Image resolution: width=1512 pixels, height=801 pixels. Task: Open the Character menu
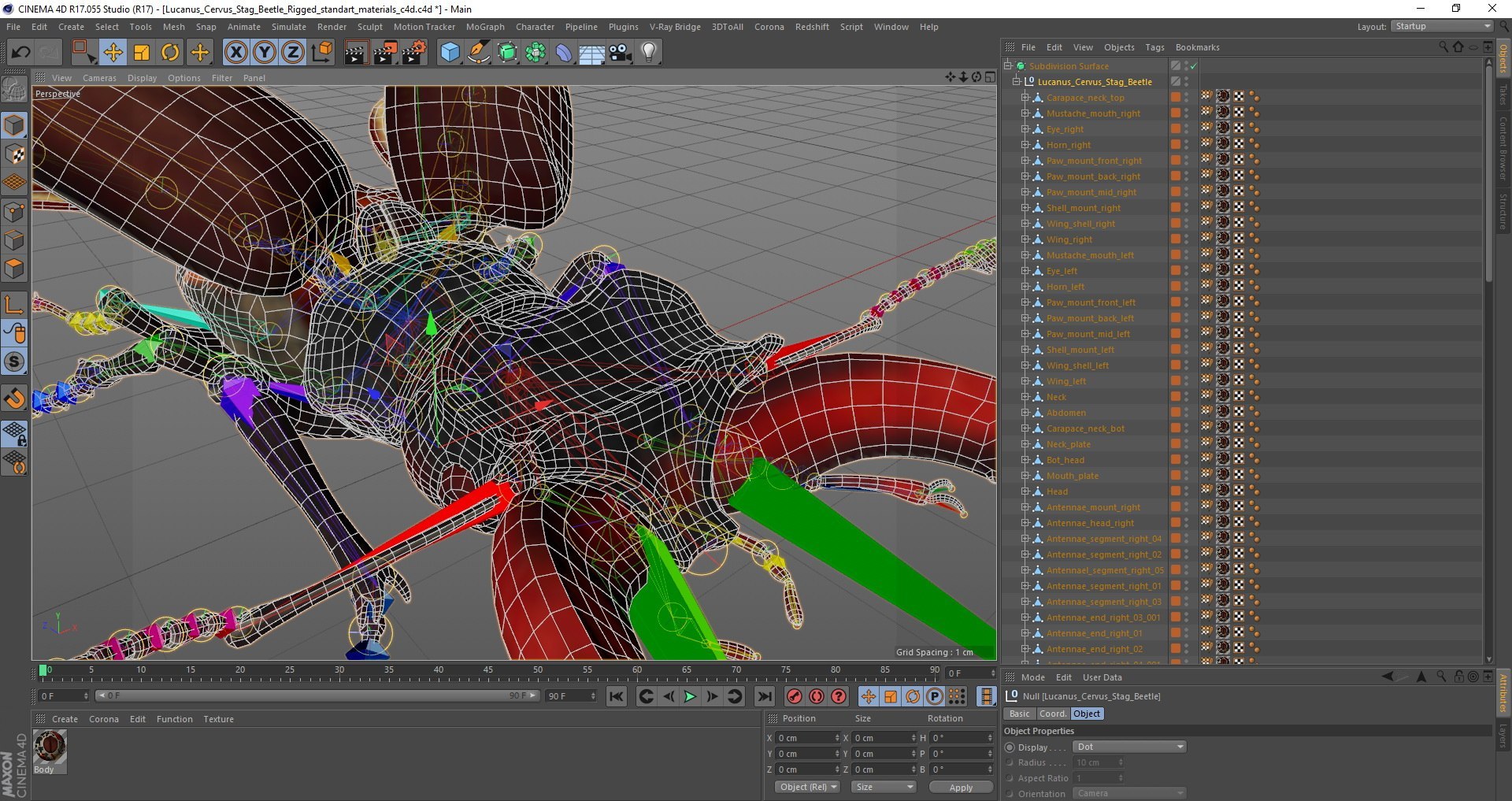(x=535, y=27)
